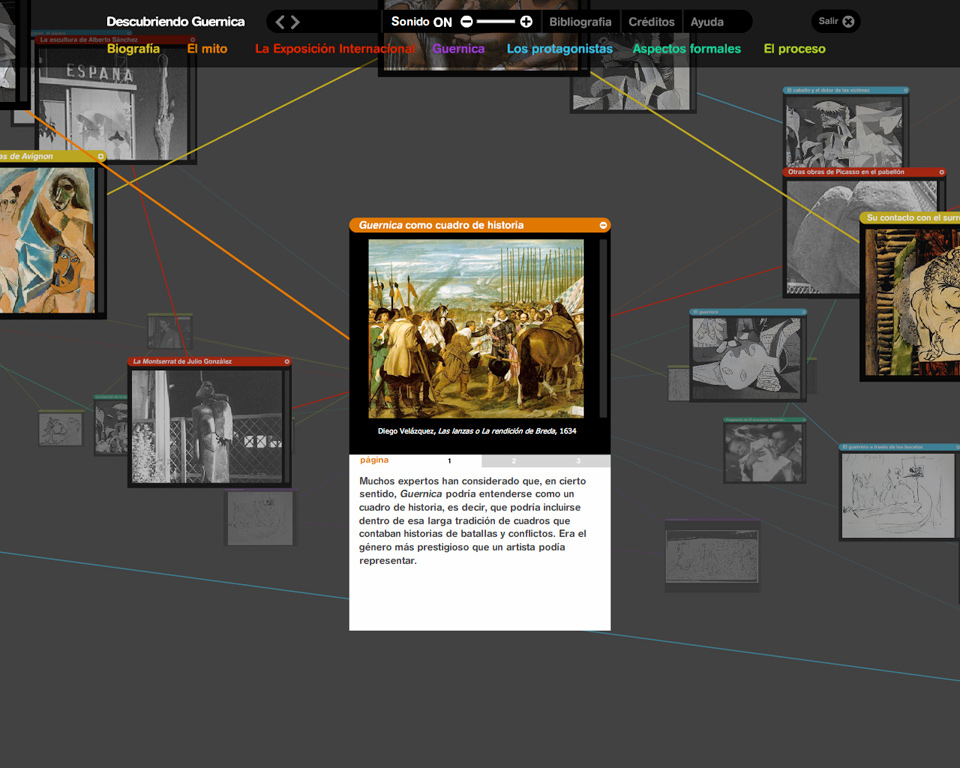
Task: Click Guernica como cuadro de historia title
Action: click(441, 225)
